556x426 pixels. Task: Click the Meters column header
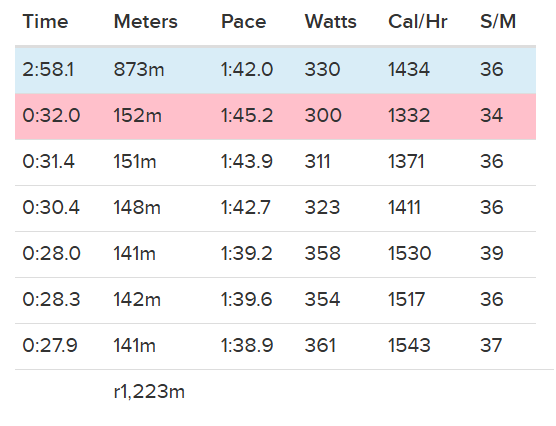(x=146, y=22)
